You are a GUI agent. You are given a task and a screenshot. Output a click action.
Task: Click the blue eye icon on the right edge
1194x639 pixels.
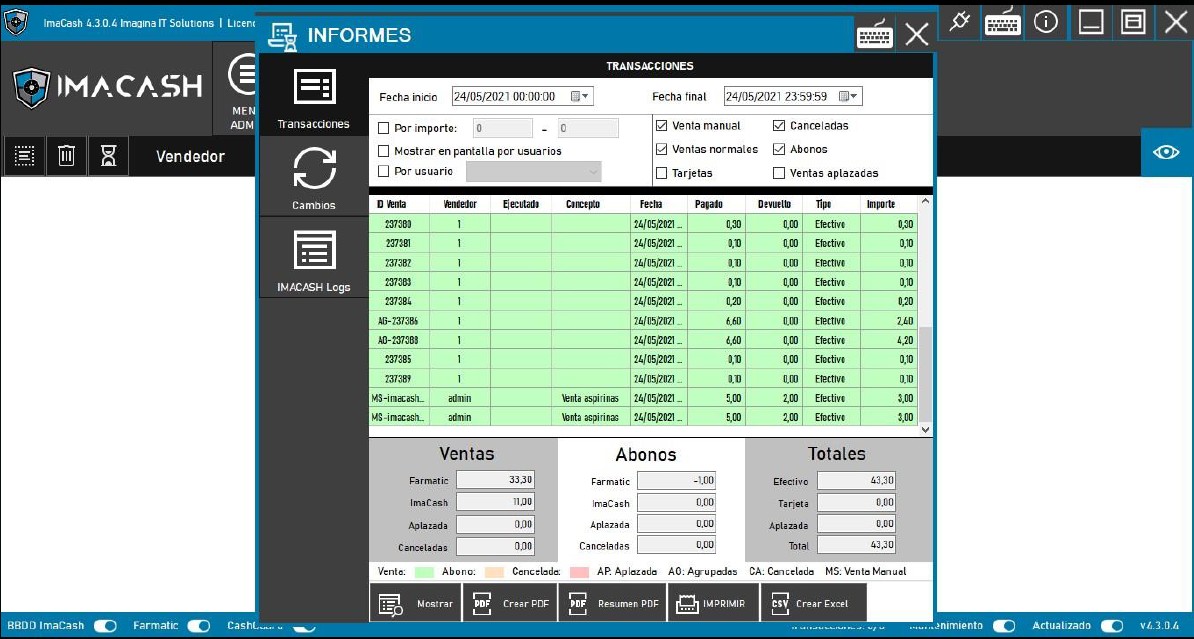coord(1167,154)
